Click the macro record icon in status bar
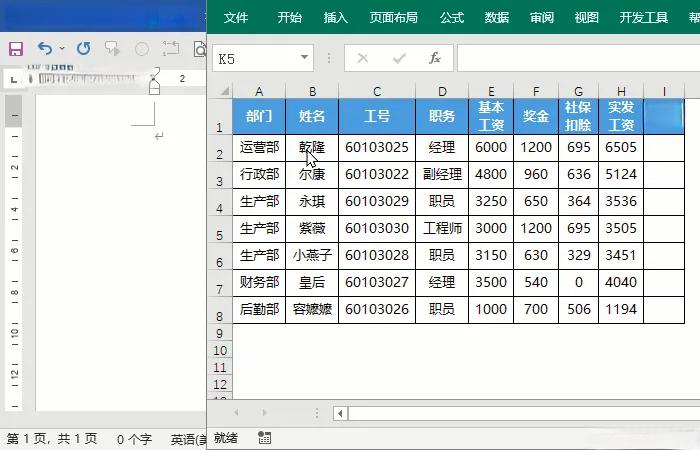700x450 pixels. coord(265,438)
